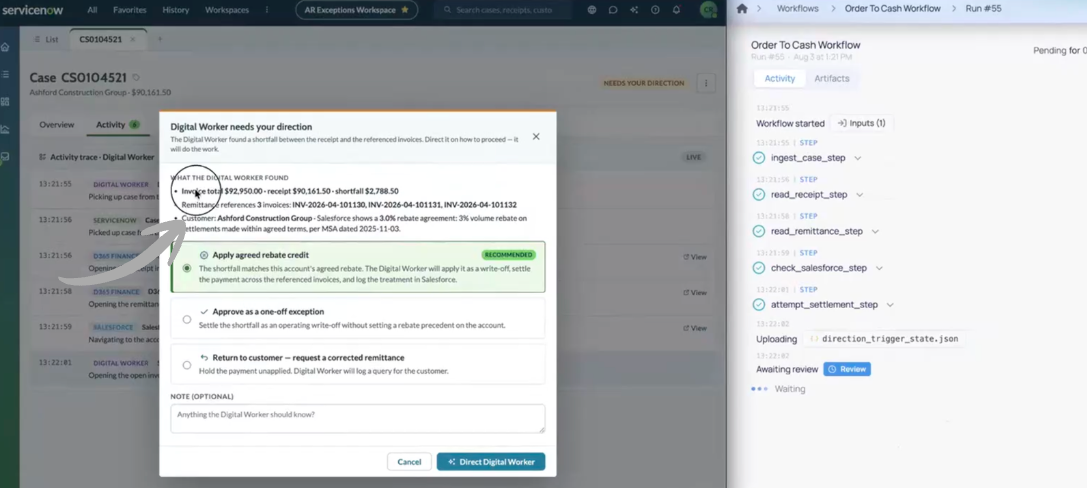Switch to the List tab
This screenshot has height=488, width=1087.
point(46,40)
